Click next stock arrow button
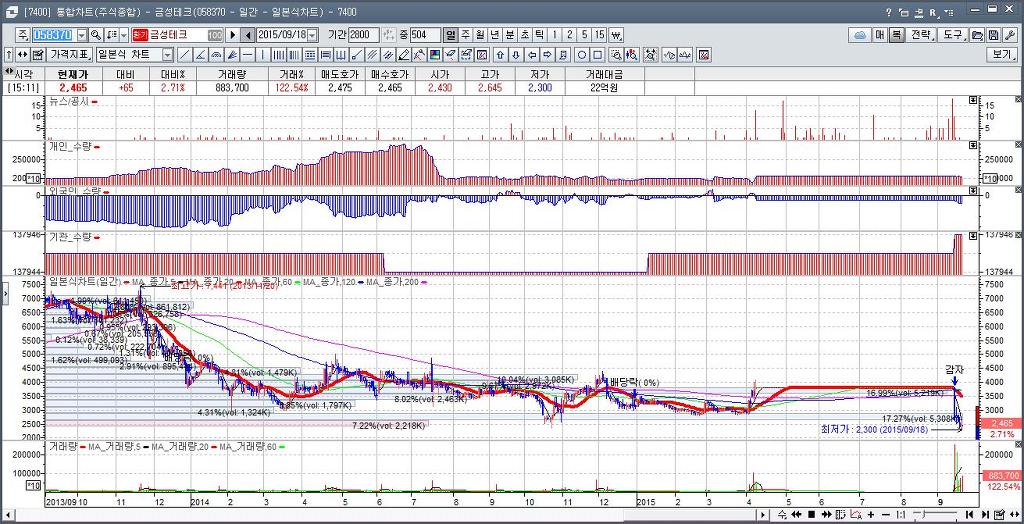This screenshot has width=1024, height=524. [232, 35]
